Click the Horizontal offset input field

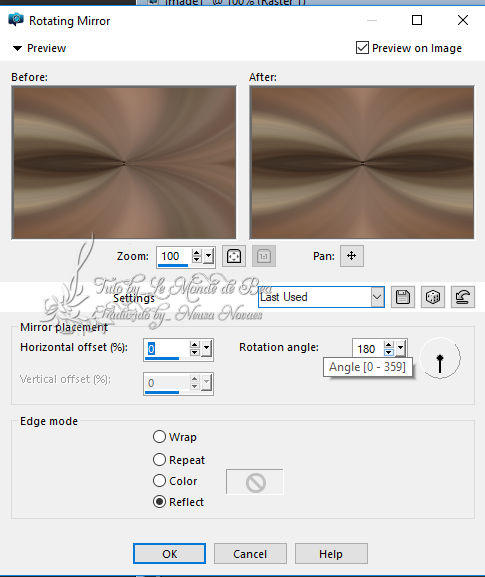point(167,348)
